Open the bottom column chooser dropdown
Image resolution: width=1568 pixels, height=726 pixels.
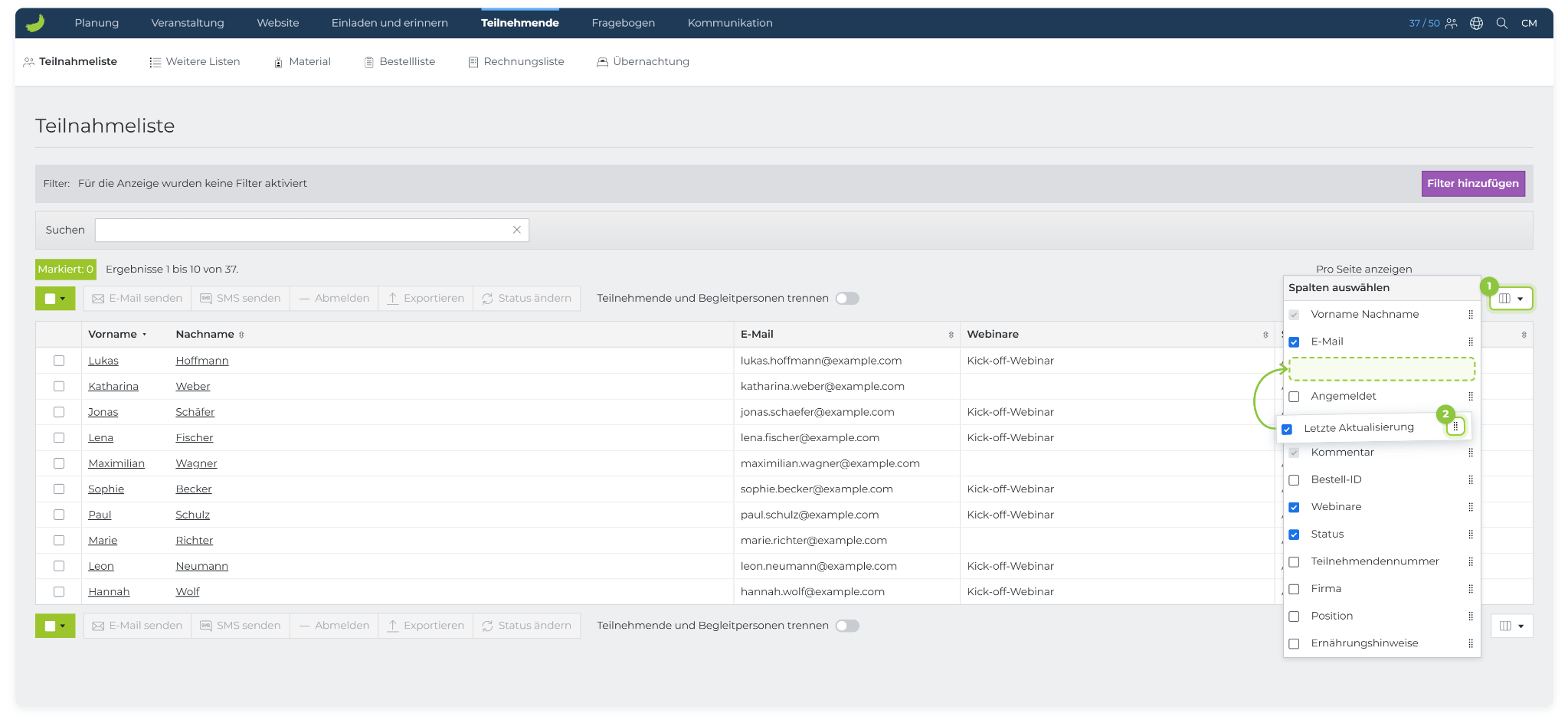(1511, 626)
